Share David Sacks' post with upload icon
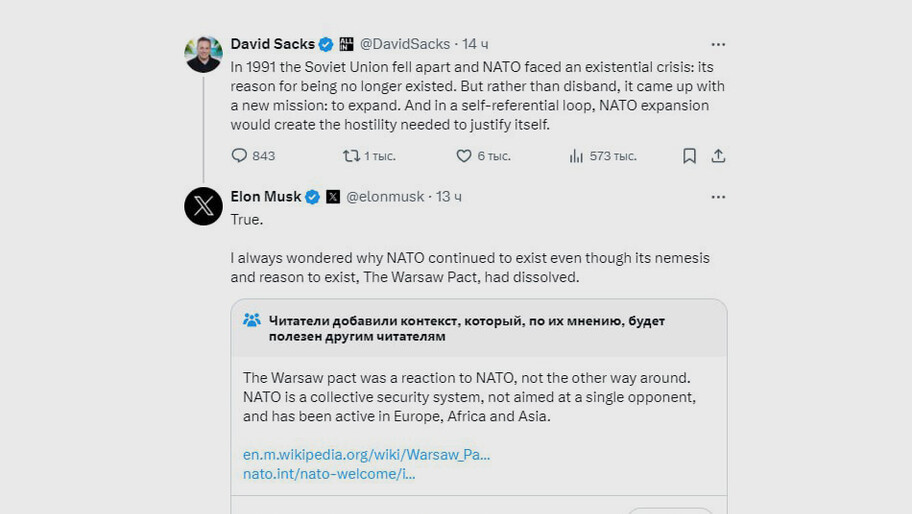The width and height of the screenshot is (912, 514). pyautogui.click(x=718, y=155)
